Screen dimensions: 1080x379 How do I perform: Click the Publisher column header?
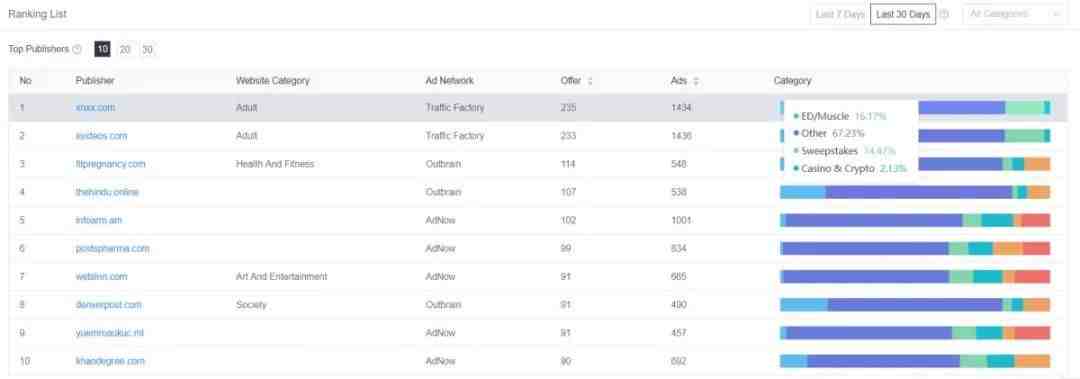95,81
